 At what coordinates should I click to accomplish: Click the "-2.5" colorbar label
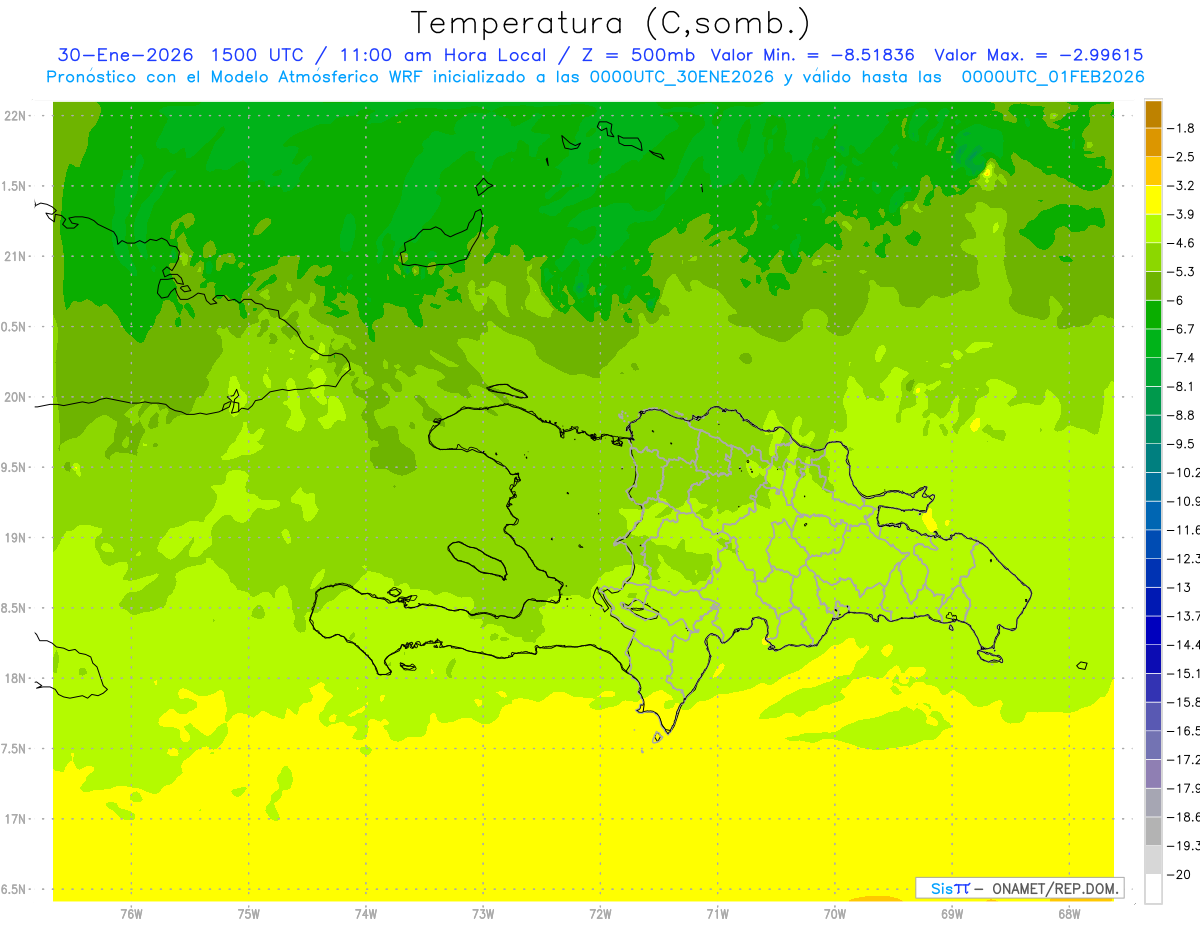tap(1181, 157)
